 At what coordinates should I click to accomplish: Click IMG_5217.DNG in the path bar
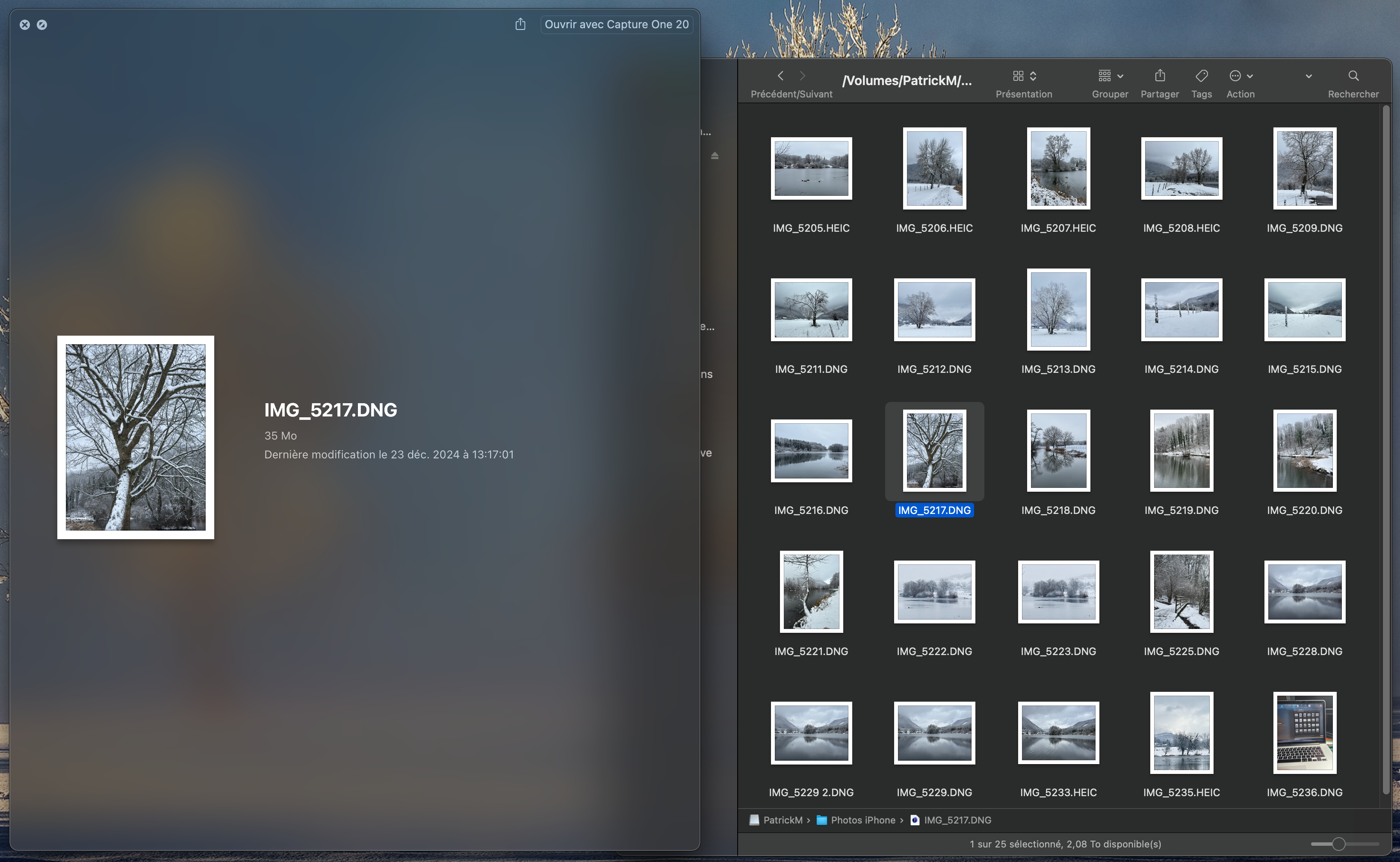950,820
